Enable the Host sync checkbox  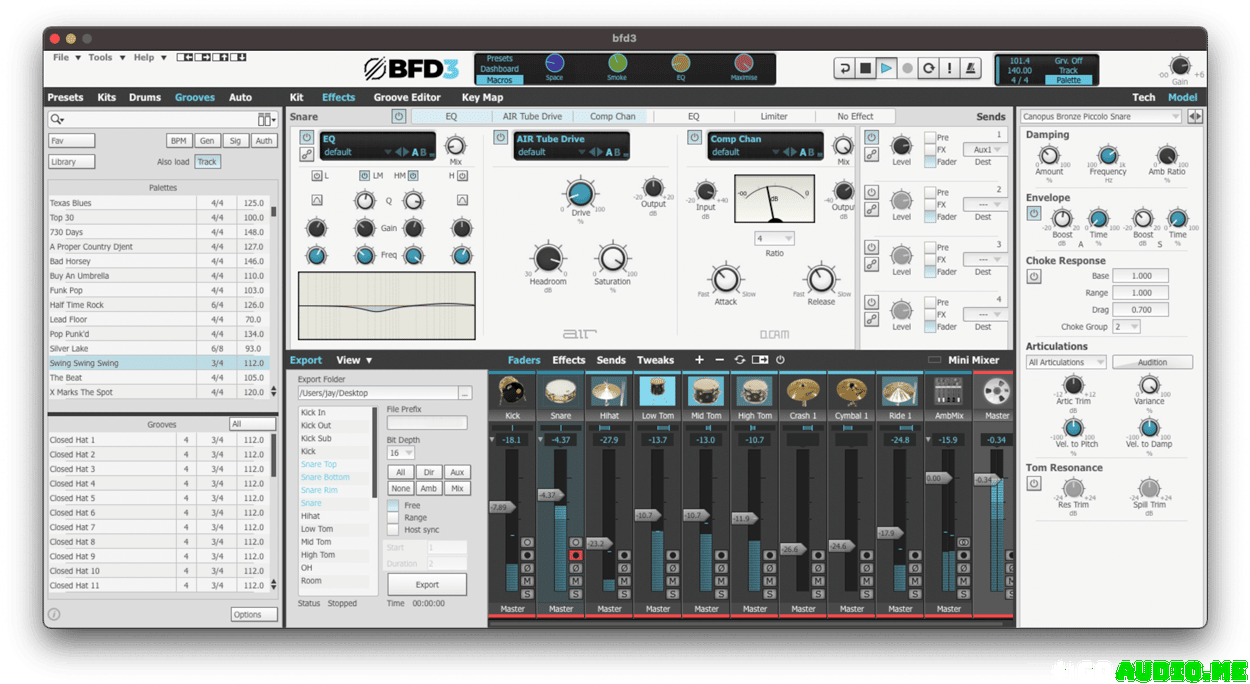click(393, 530)
